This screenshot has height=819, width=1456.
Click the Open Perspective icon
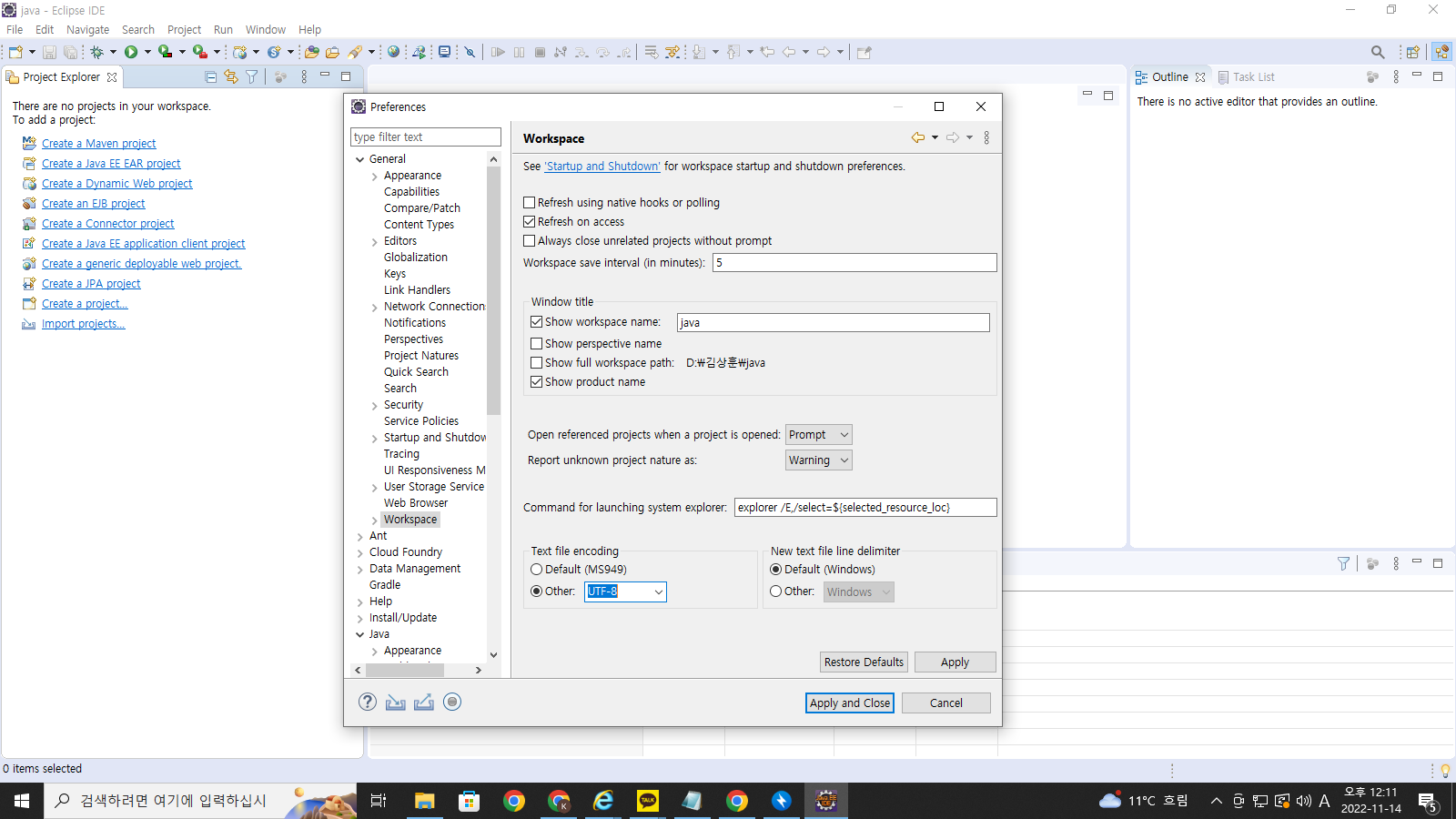coord(1412,52)
